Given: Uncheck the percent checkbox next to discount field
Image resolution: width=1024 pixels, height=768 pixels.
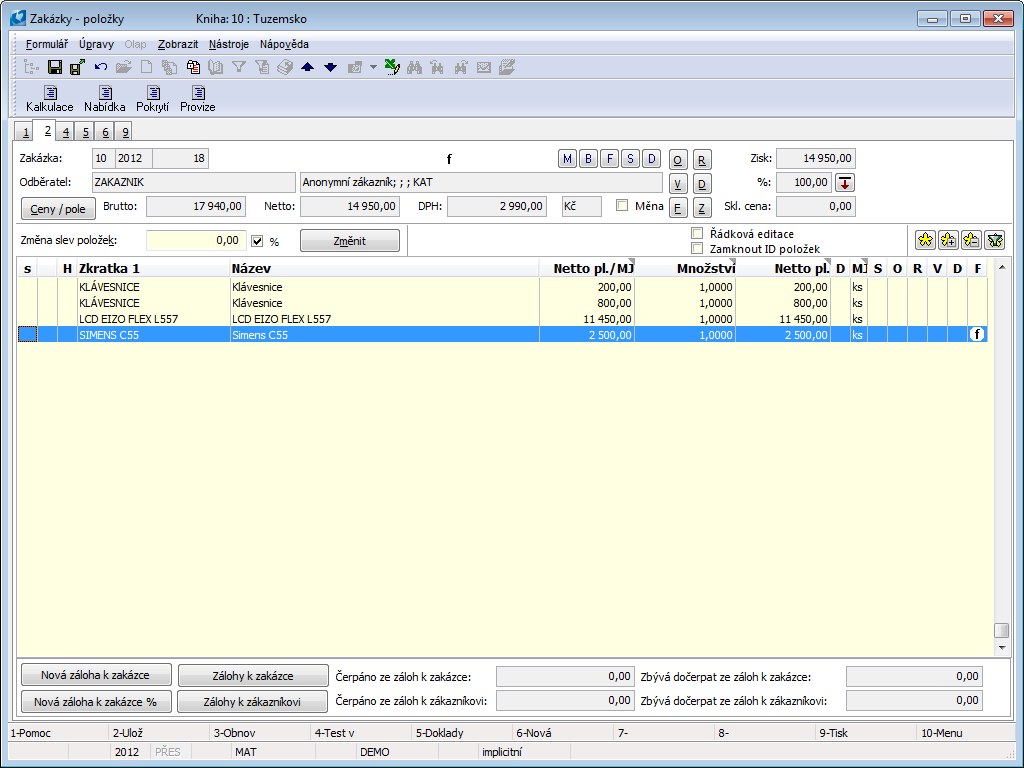Looking at the screenshot, I should tap(257, 241).
